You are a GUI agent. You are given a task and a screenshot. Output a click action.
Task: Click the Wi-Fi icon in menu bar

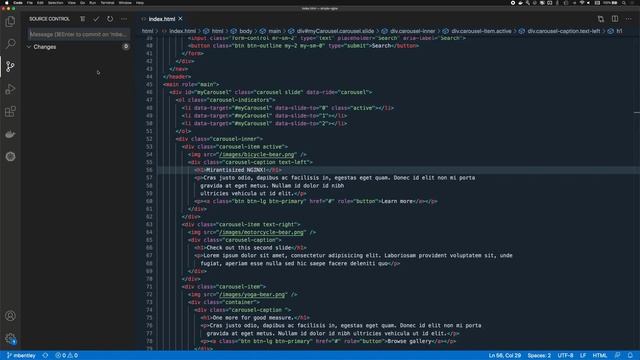point(582,2)
